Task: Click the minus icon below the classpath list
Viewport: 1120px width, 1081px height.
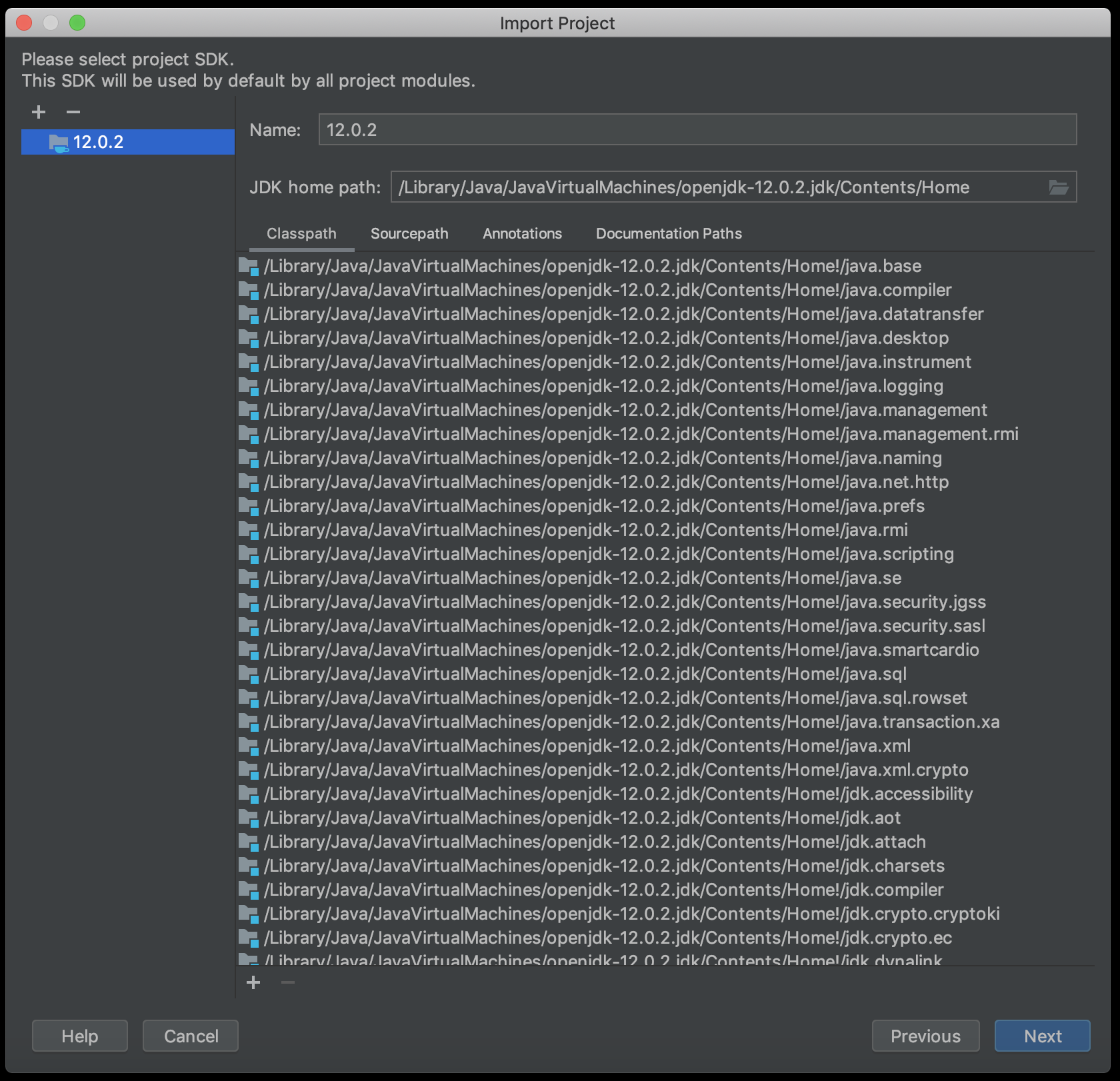Action: click(x=287, y=982)
